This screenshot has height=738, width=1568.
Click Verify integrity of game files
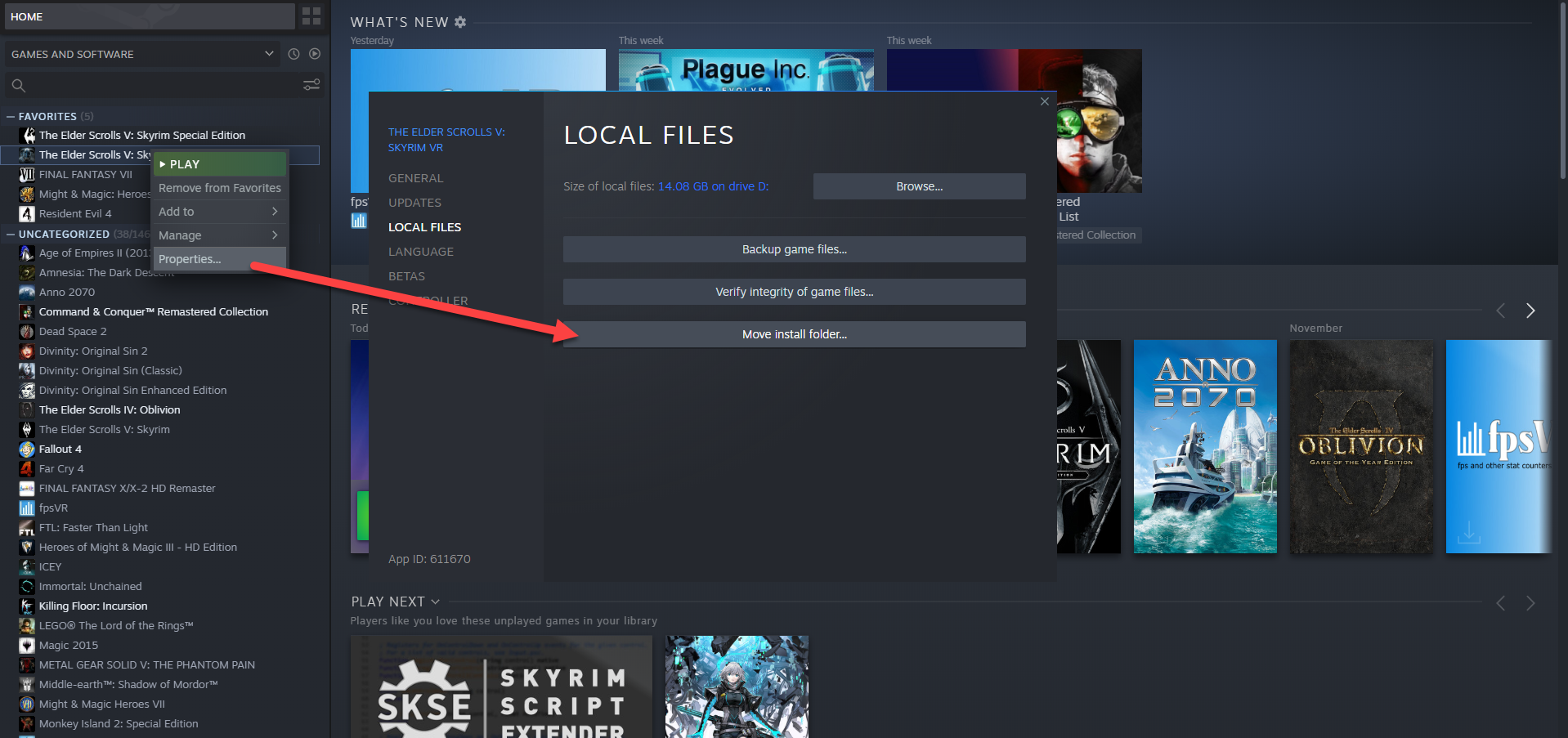click(794, 292)
